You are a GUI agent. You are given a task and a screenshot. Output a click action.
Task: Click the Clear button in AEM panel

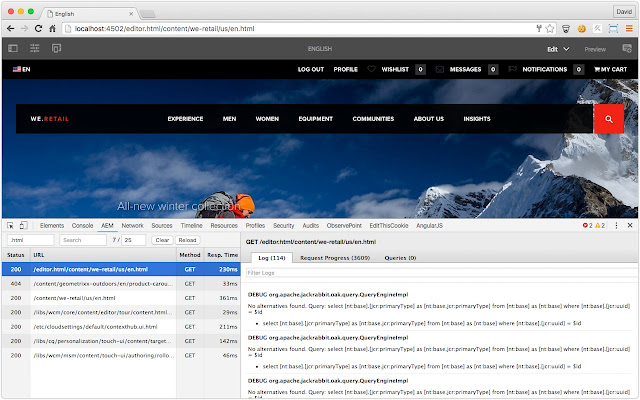pyautogui.click(x=162, y=240)
